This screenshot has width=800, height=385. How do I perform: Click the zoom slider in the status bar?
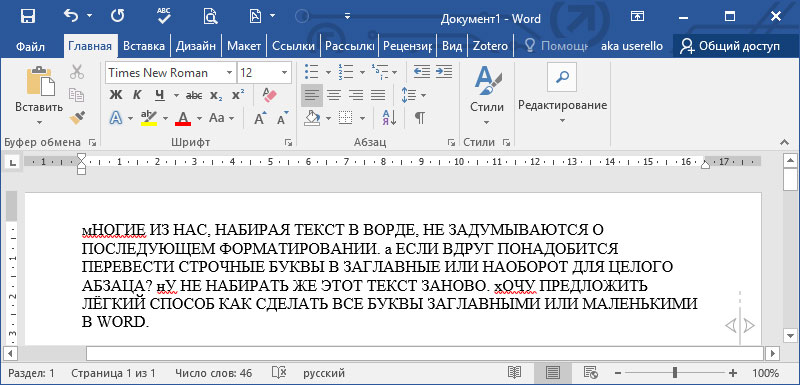point(675,373)
